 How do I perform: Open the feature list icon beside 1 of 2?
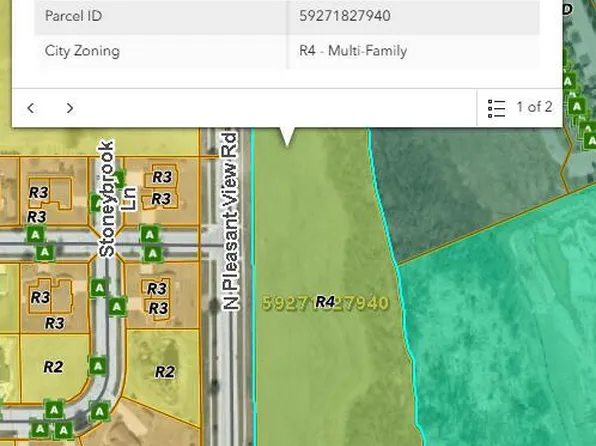496,108
